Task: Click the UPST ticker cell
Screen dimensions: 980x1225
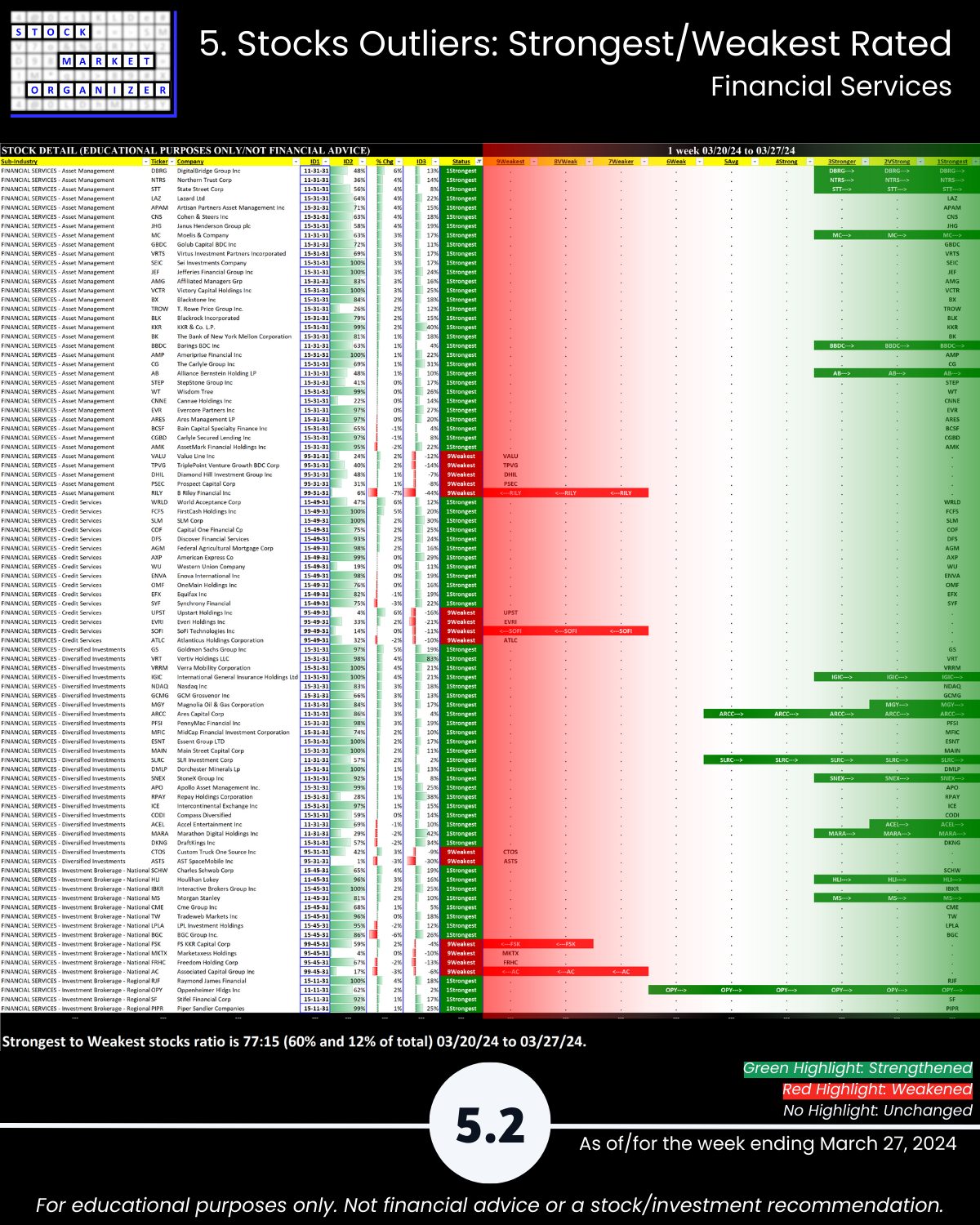Action: point(162,612)
